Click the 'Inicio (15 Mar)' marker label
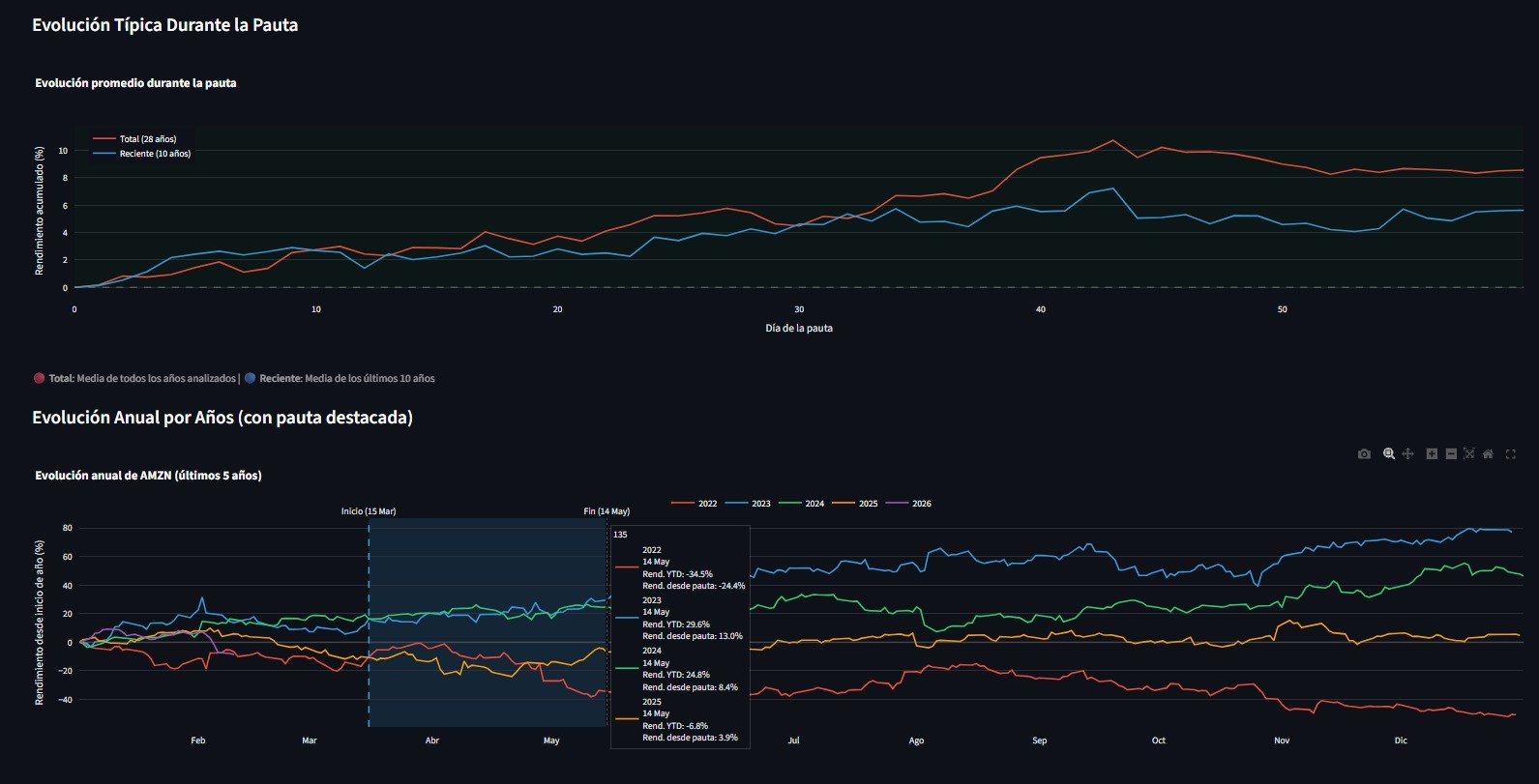1539x784 pixels. (369, 511)
